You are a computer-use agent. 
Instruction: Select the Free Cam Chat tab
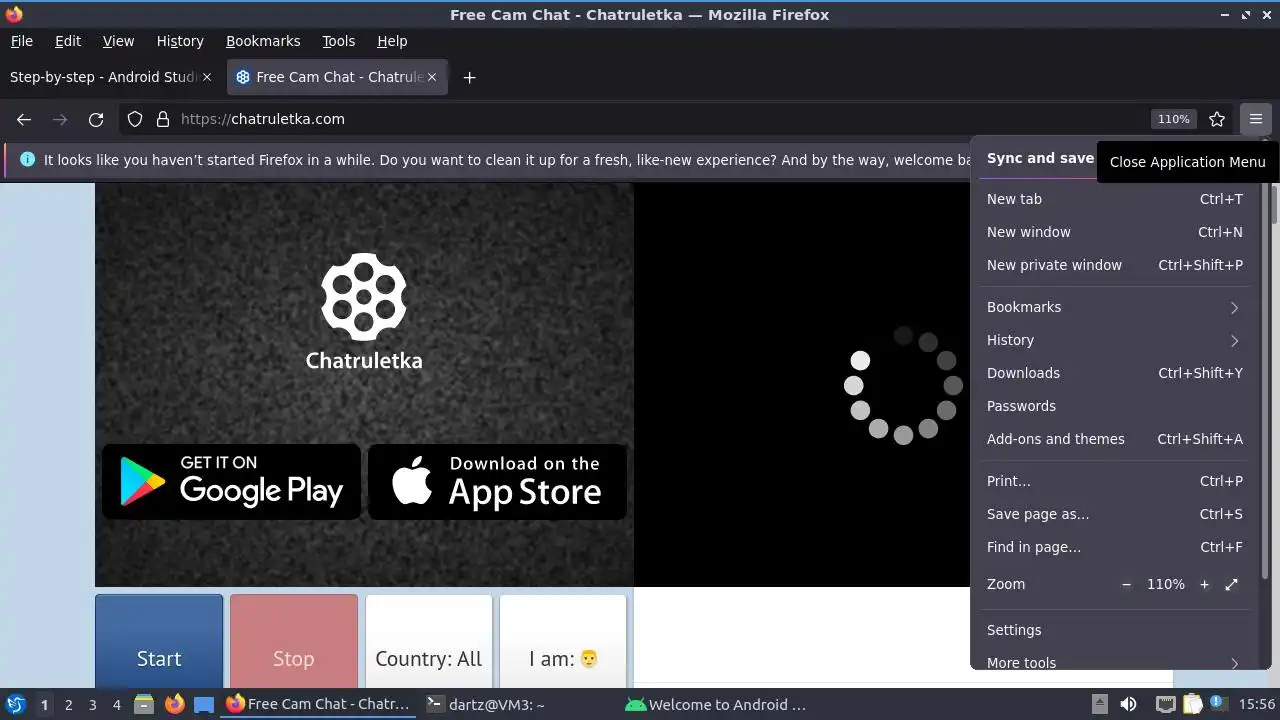(338, 77)
